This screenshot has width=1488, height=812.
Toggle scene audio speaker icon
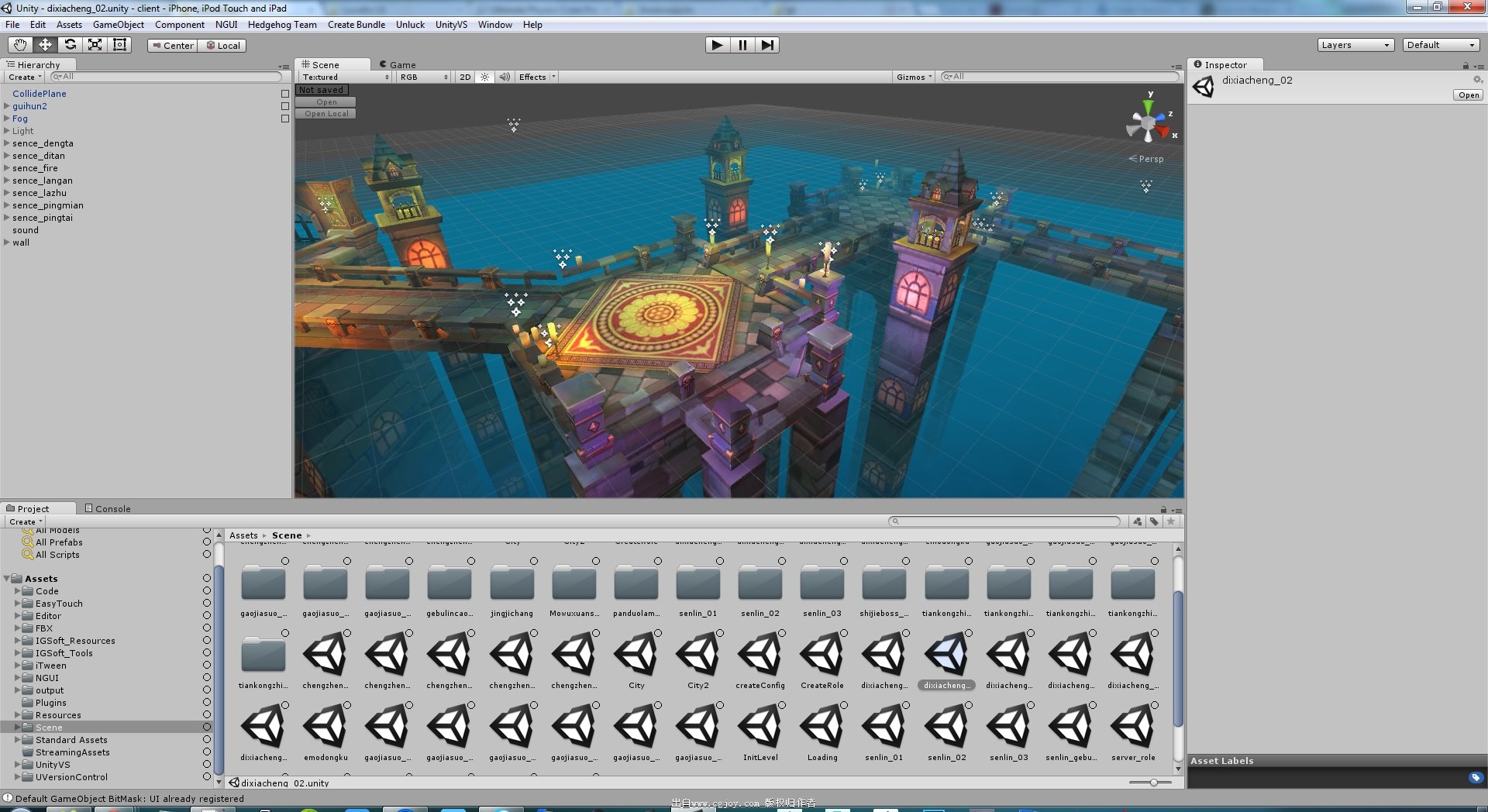[x=505, y=77]
